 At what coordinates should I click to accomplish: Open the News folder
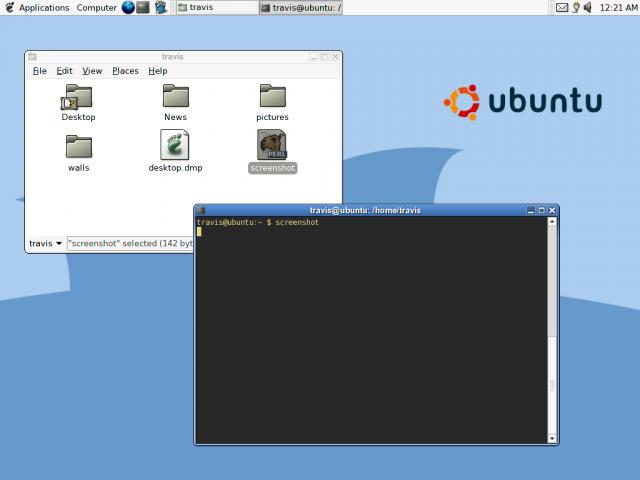pyautogui.click(x=176, y=96)
